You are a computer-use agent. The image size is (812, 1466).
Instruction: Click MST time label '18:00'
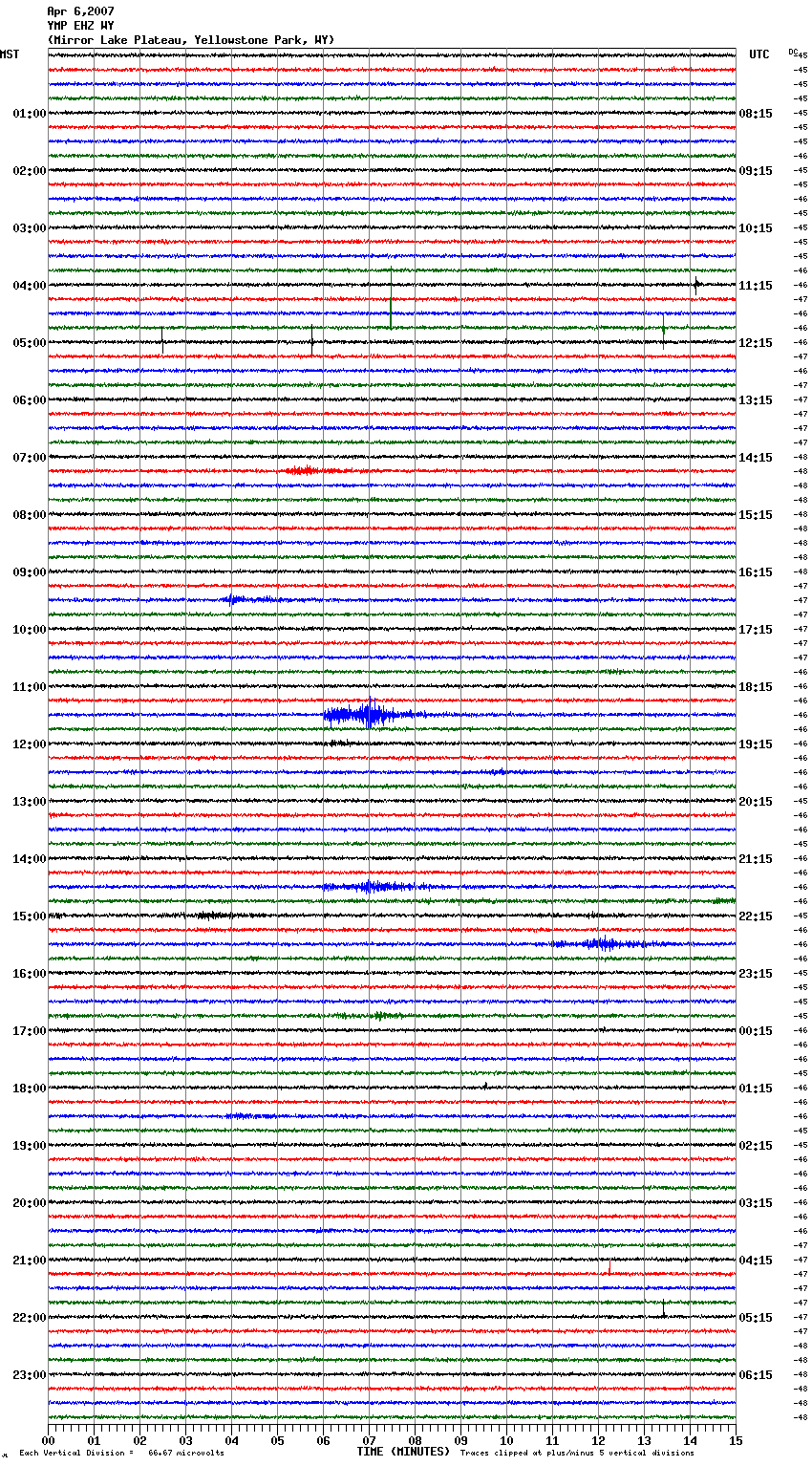click(30, 1089)
